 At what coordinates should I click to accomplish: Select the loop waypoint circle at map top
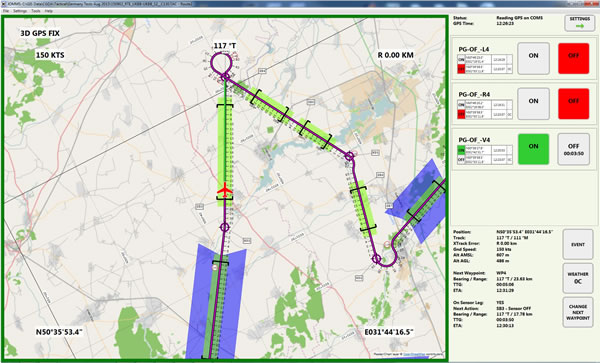tap(225, 77)
